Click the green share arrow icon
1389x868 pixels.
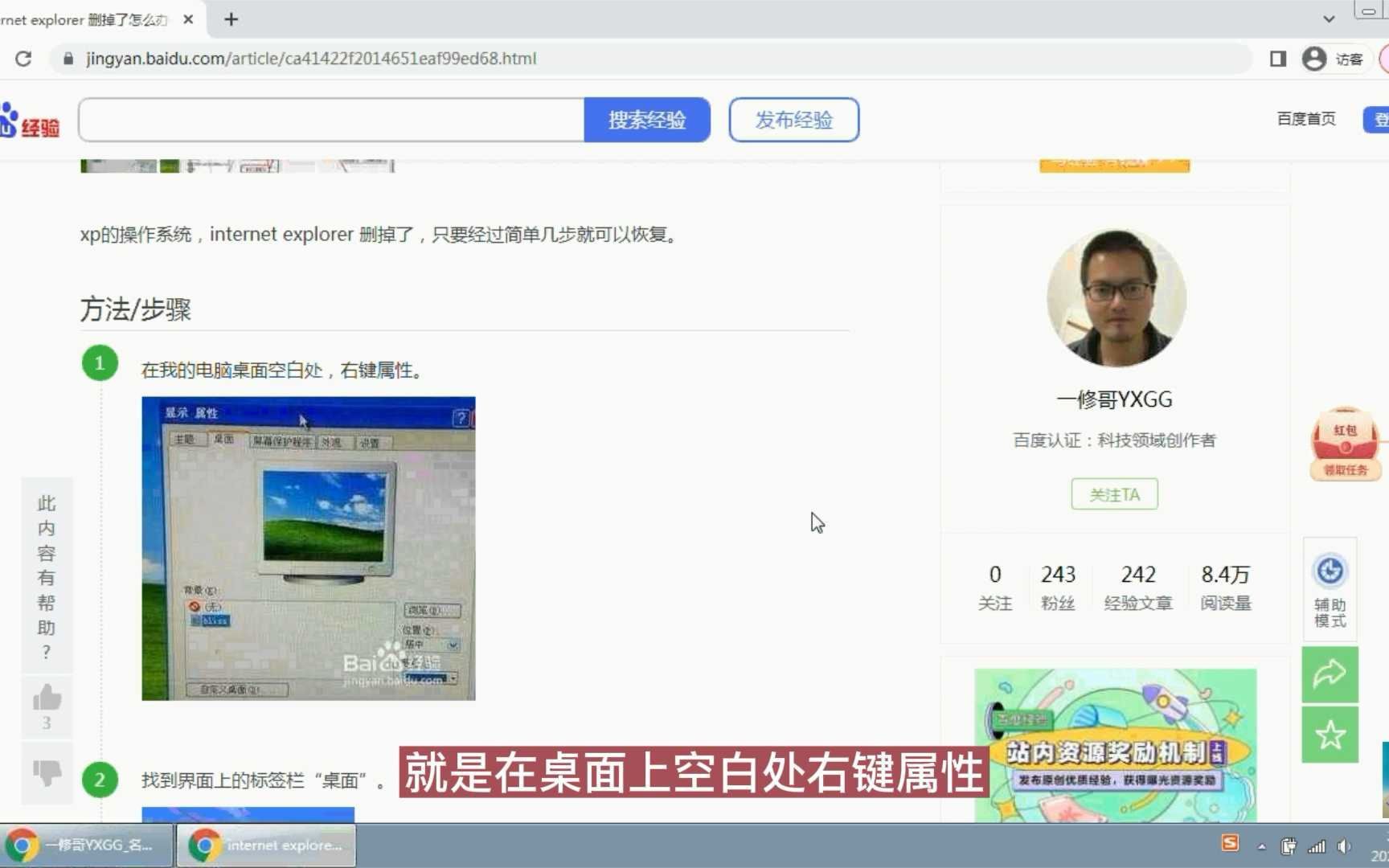[1332, 675]
